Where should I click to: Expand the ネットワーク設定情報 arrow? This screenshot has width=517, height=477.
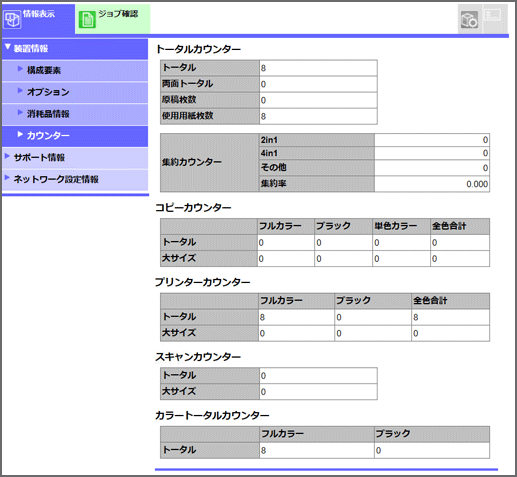click(x=7, y=178)
